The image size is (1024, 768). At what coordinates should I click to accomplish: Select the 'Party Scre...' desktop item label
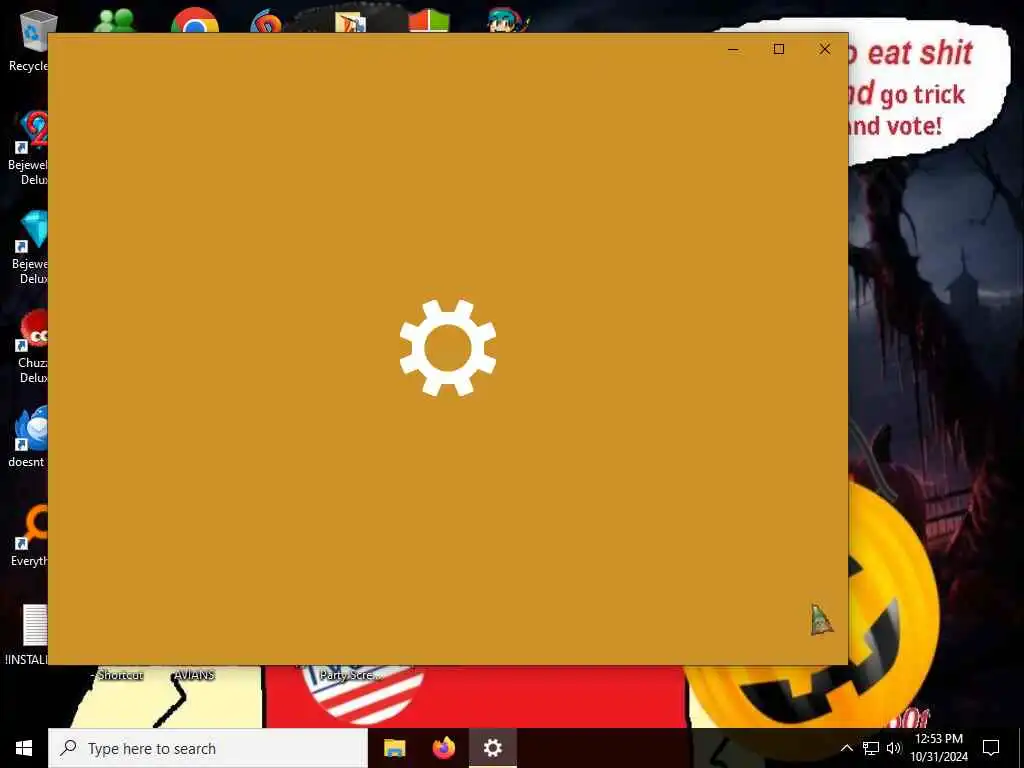tap(351, 675)
